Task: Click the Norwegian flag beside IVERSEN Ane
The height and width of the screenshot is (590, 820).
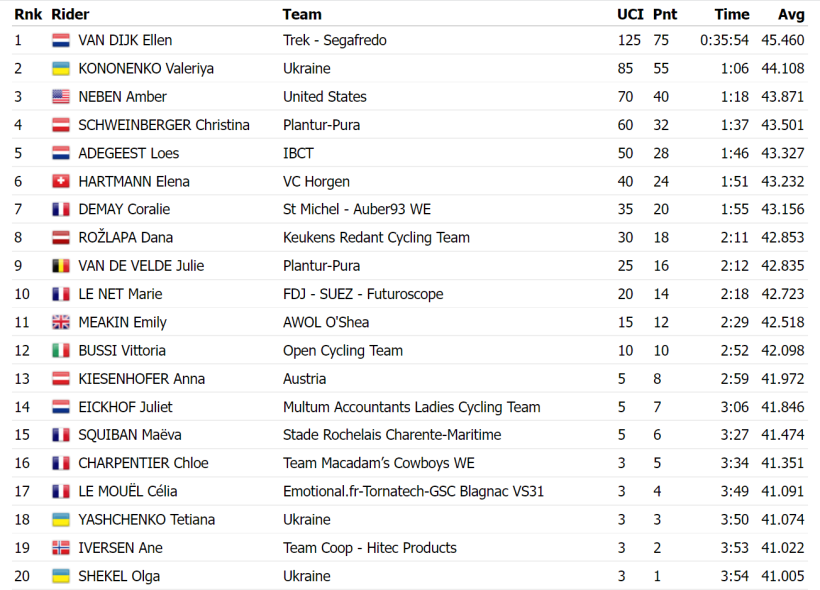Action: [x=61, y=548]
